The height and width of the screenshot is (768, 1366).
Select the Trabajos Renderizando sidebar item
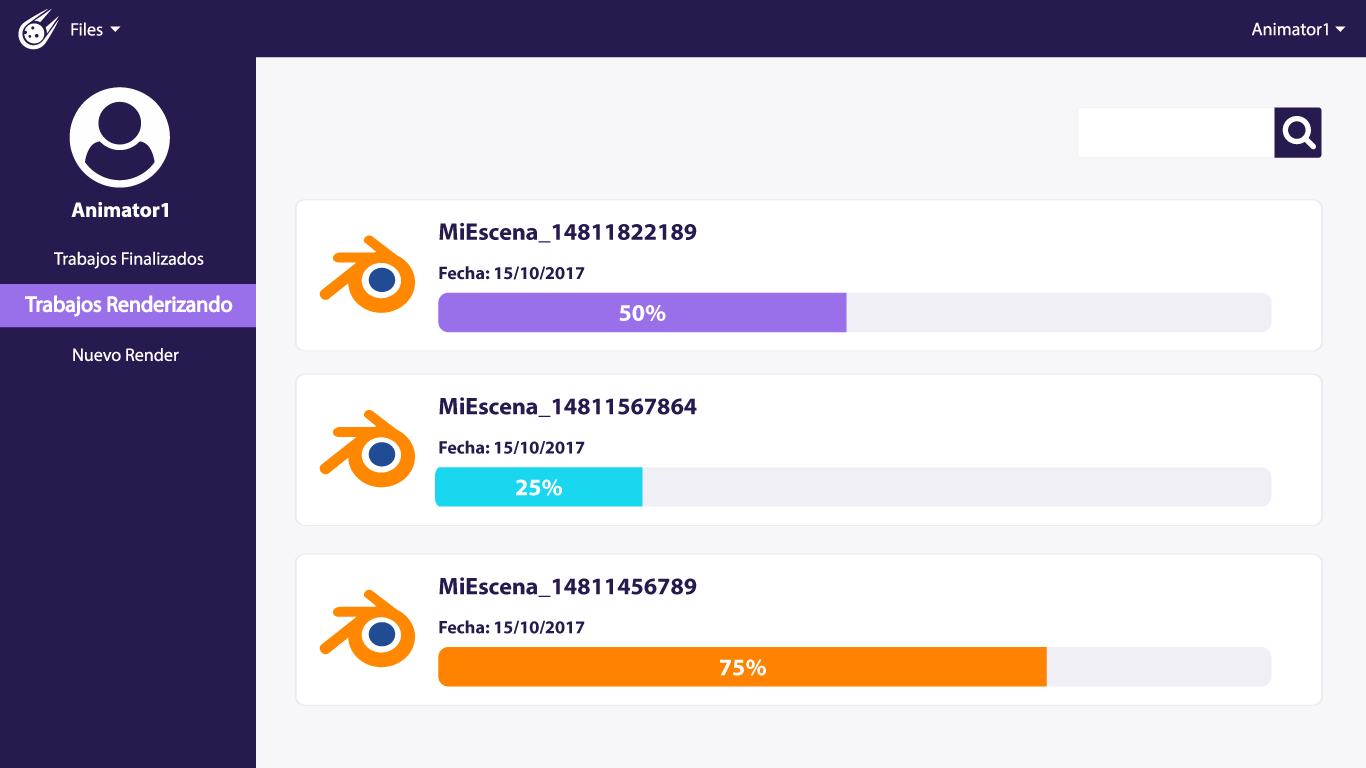point(128,305)
